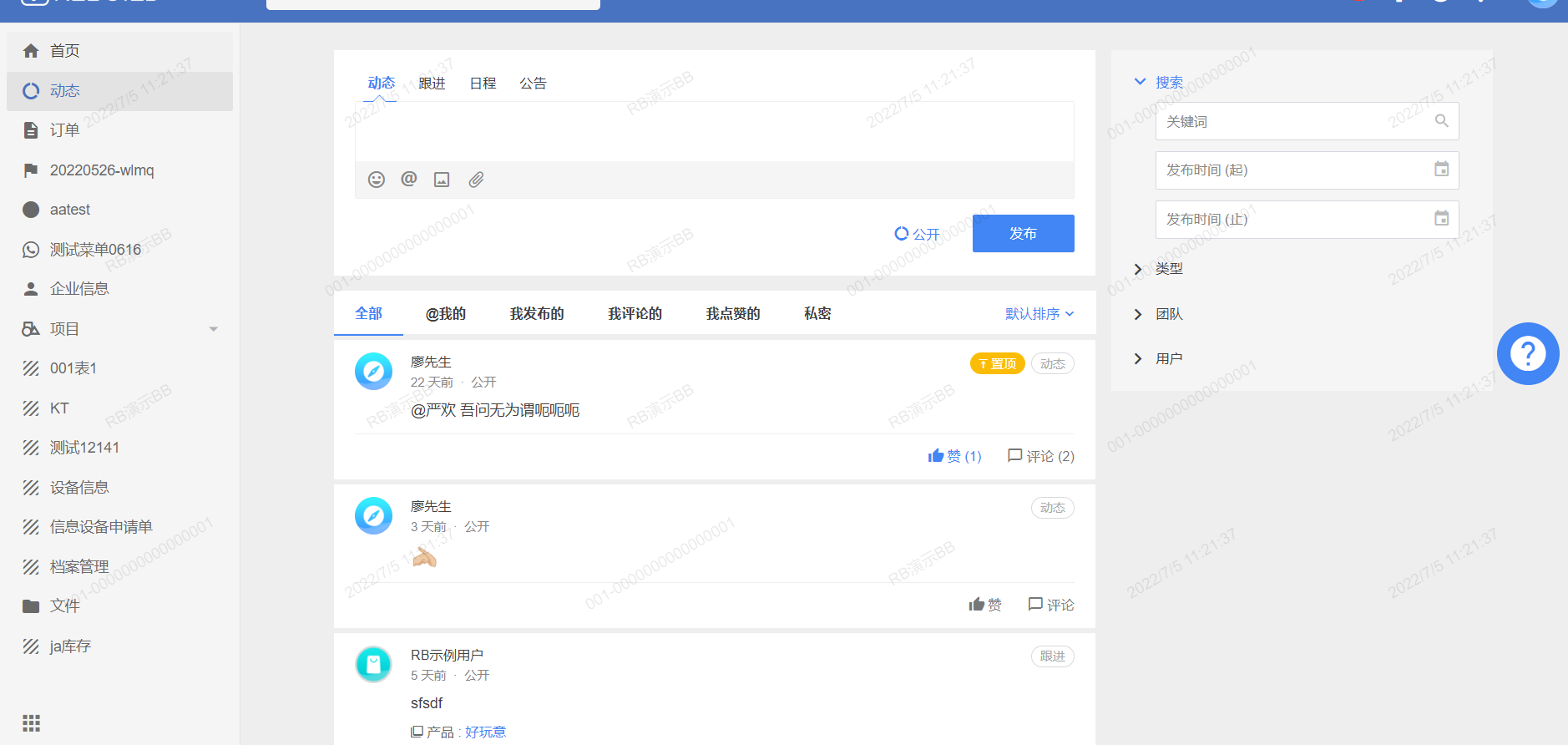The height and width of the screenshot is (745, 1568).
Task: Click the blue question mark help button
Action: coord(1528,353)
